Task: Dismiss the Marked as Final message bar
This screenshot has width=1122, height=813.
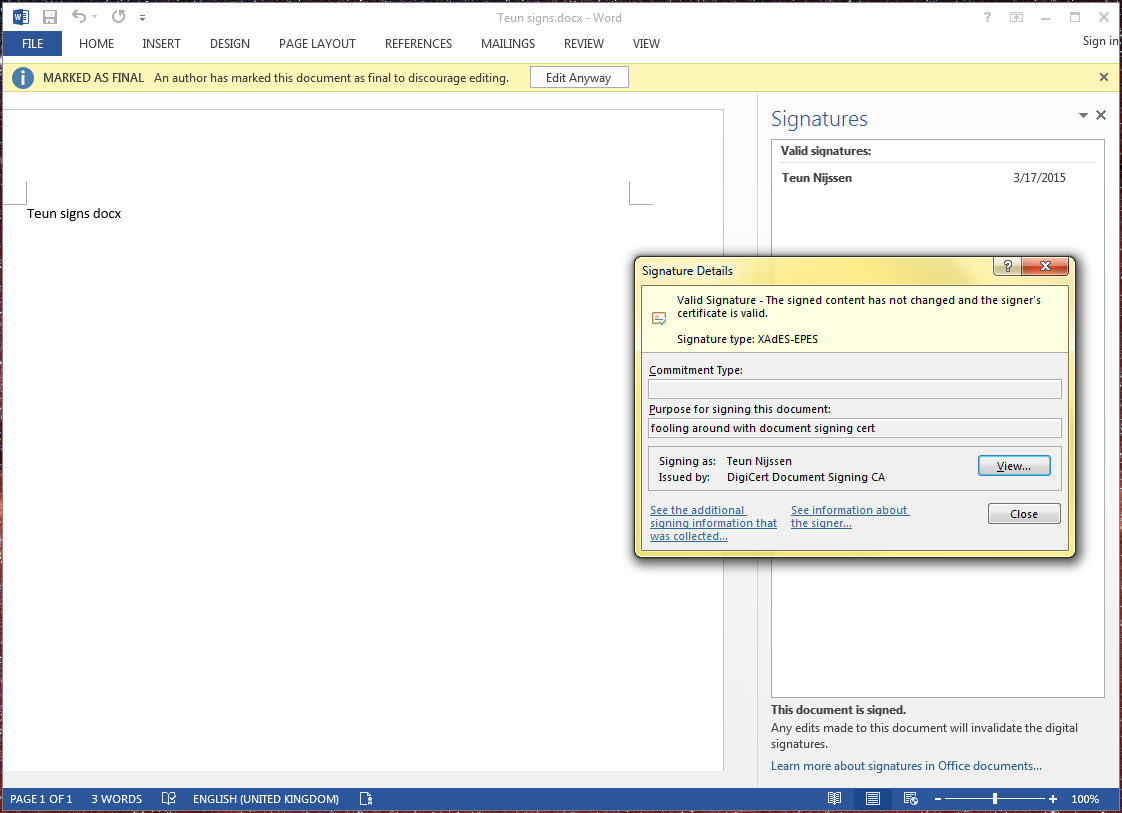Action: click(1104, 77)
